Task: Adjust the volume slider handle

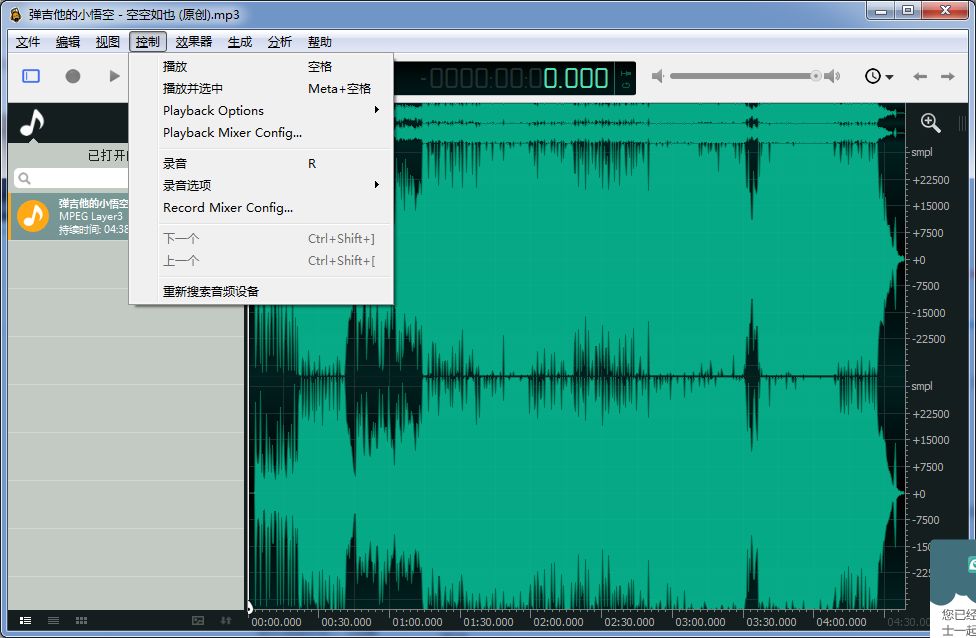Action: coord(815,76)
